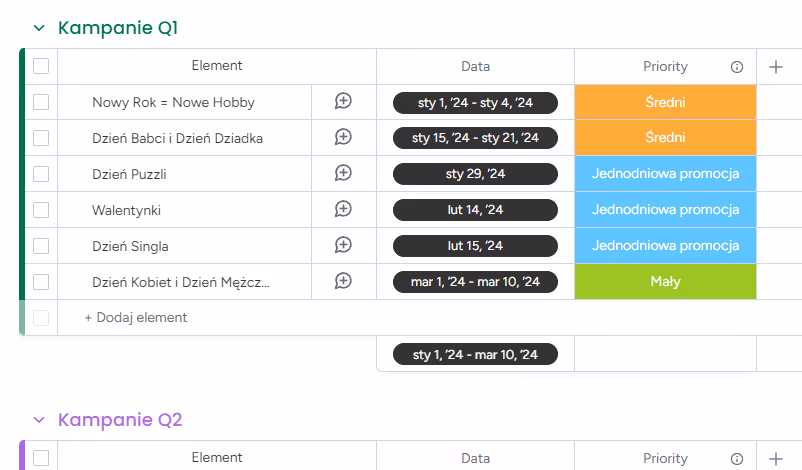Screen dimensions: 802x470
Task: Edit the lut 14, '24 date
Action: pos(475,210)
